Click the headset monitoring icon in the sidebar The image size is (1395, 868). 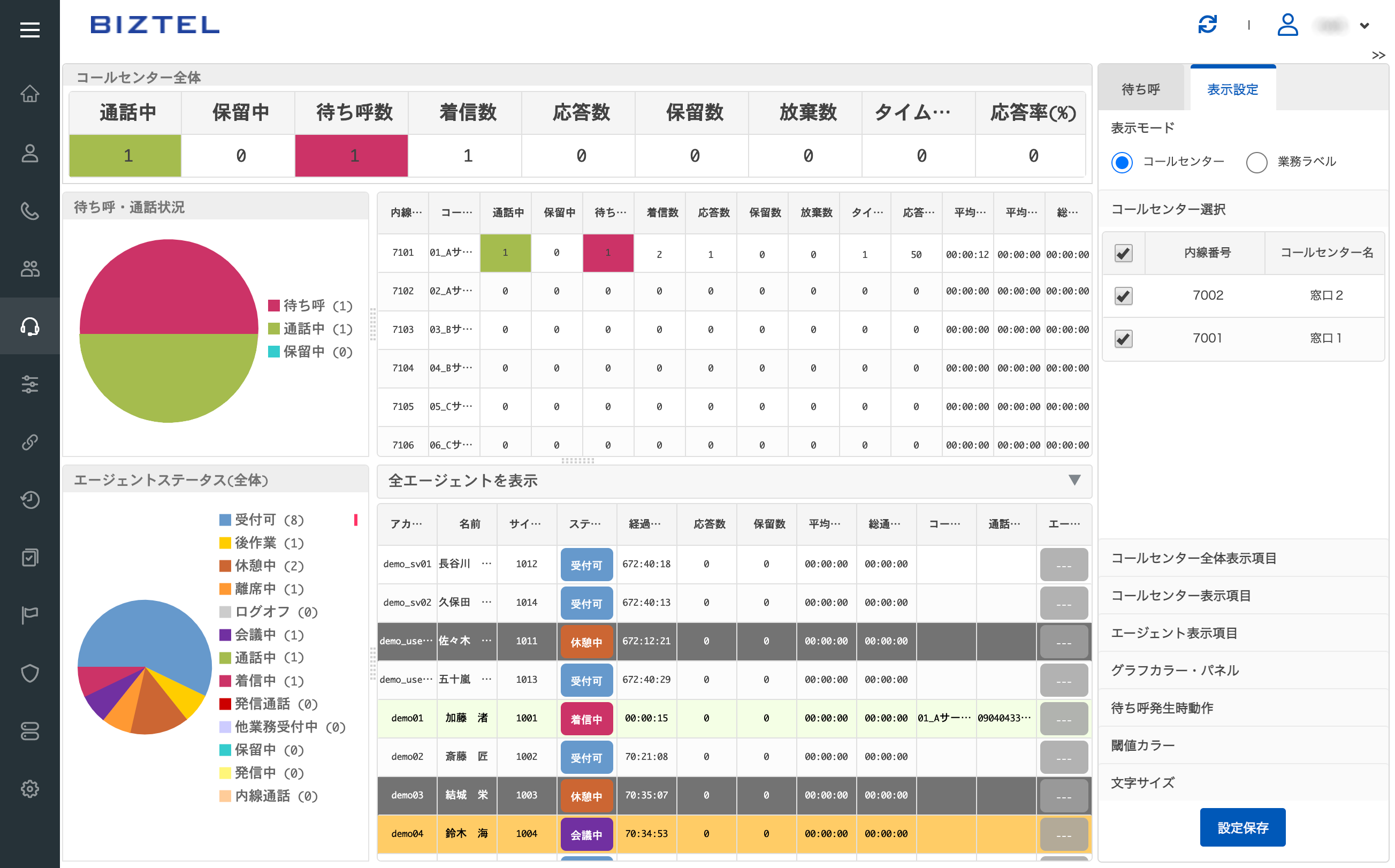(29, 326)
